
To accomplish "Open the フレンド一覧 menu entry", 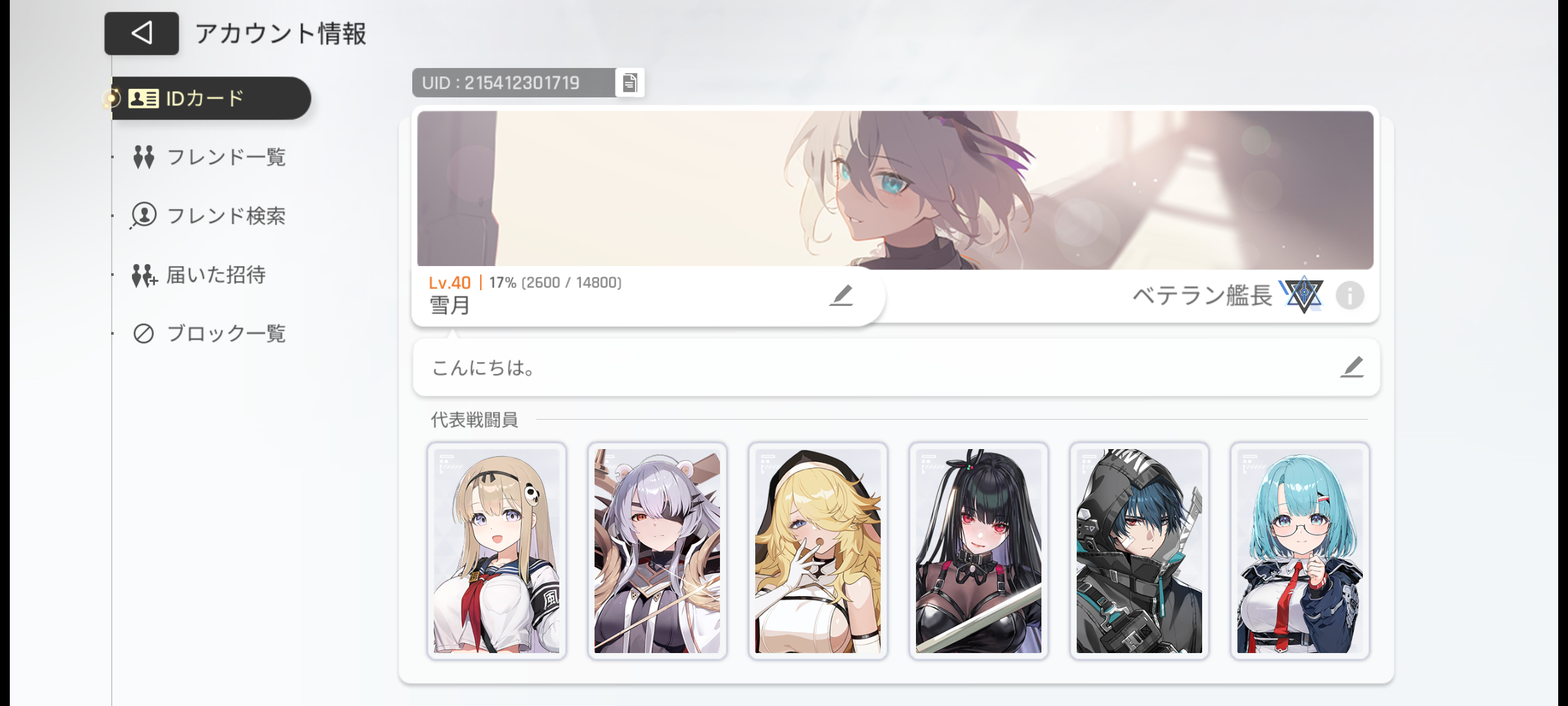I will [209, 157].
